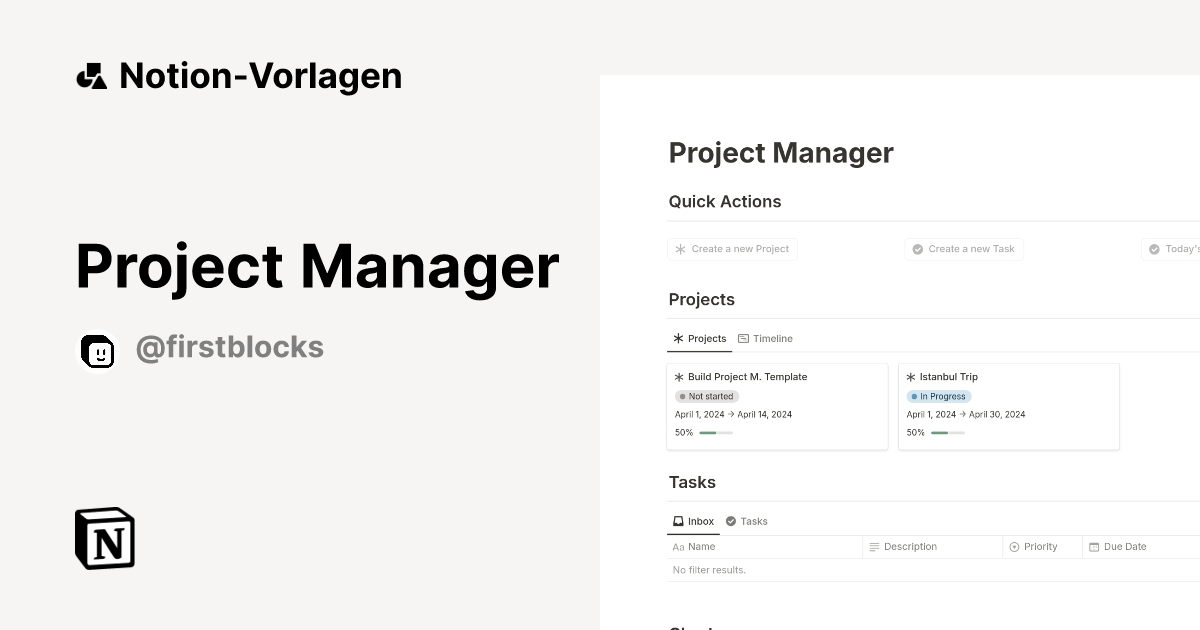This screenshot has height=630, width=1200.
Task: Select the timeline board icon next to Timeline
Action: 742,338
